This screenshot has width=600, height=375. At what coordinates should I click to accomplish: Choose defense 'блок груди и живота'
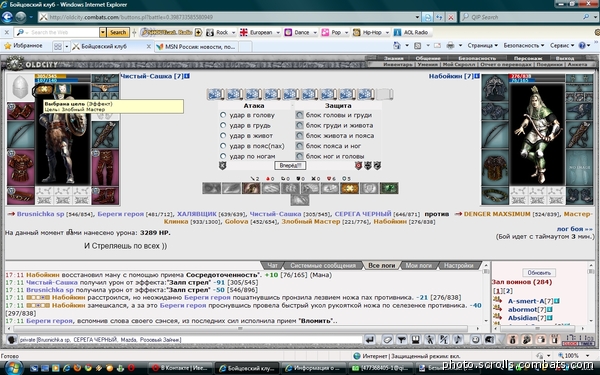click(x=300, y=125)
